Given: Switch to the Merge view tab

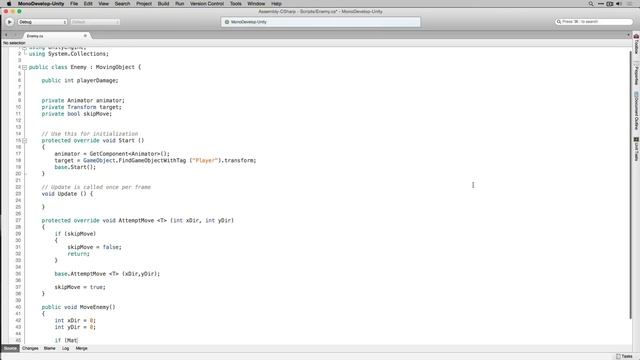Looking at the screenshot, I should pos(82,348).
